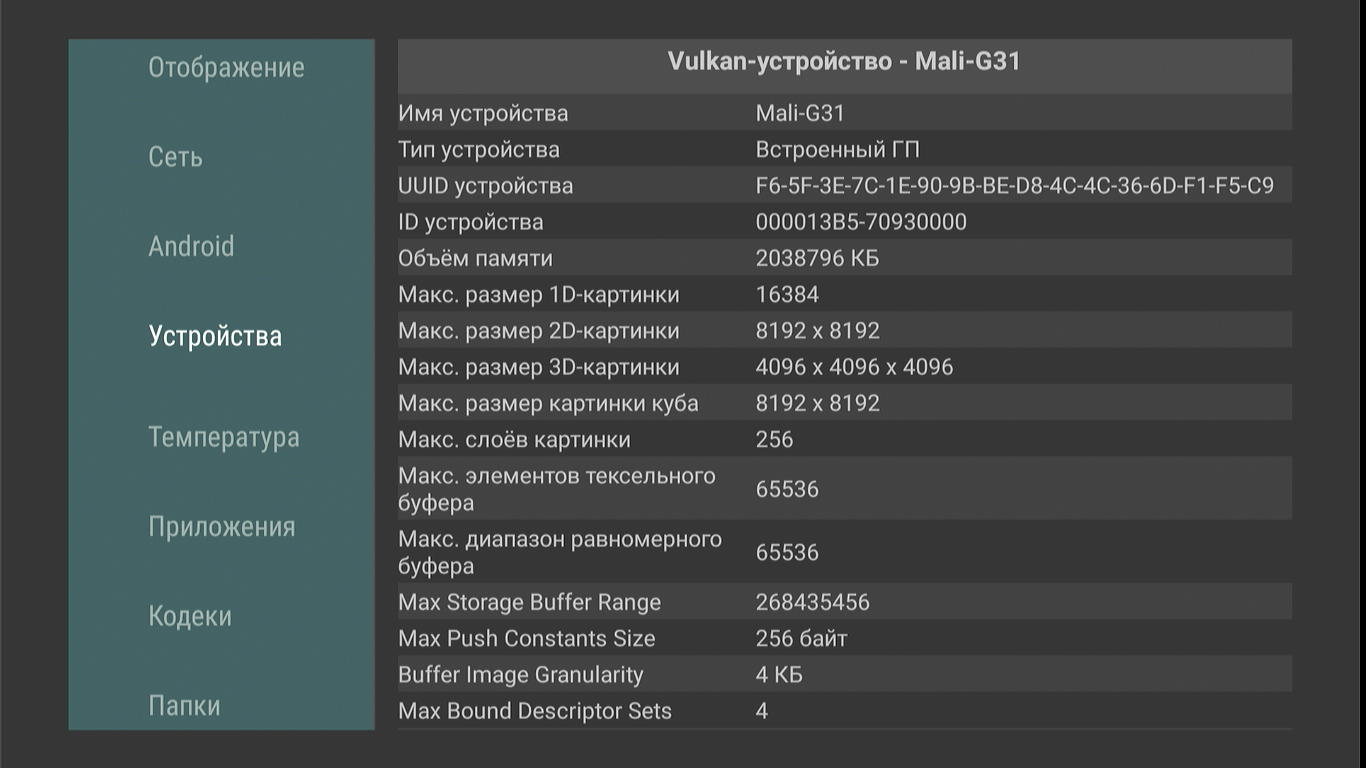
Task: Open the Отображение section
Action: 226,68
